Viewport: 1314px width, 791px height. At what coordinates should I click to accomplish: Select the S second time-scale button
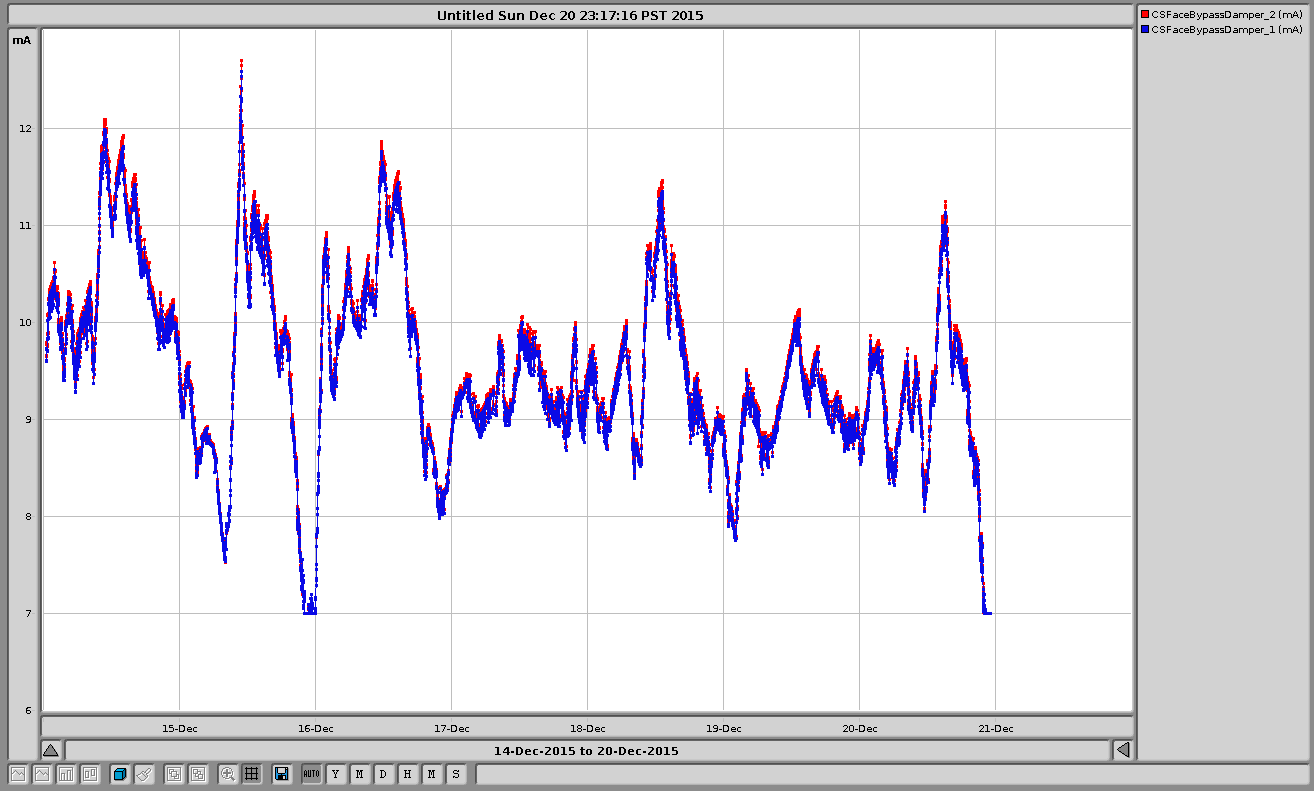(455, 774)
